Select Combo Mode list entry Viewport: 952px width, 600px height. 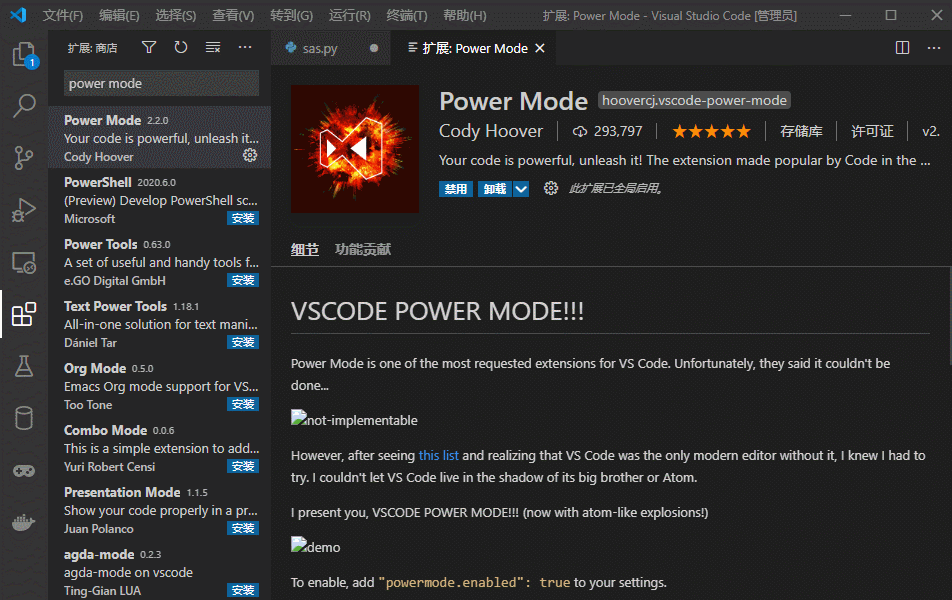pyautogui.click(x=160, y=448)
